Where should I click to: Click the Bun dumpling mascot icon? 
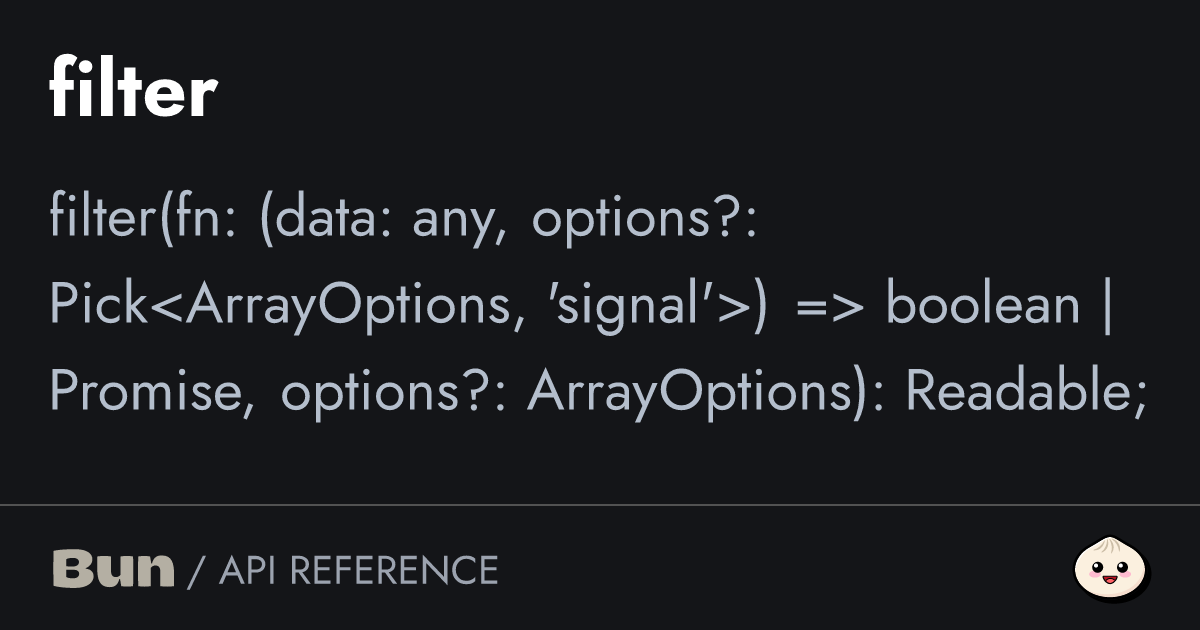point(1111,569)
